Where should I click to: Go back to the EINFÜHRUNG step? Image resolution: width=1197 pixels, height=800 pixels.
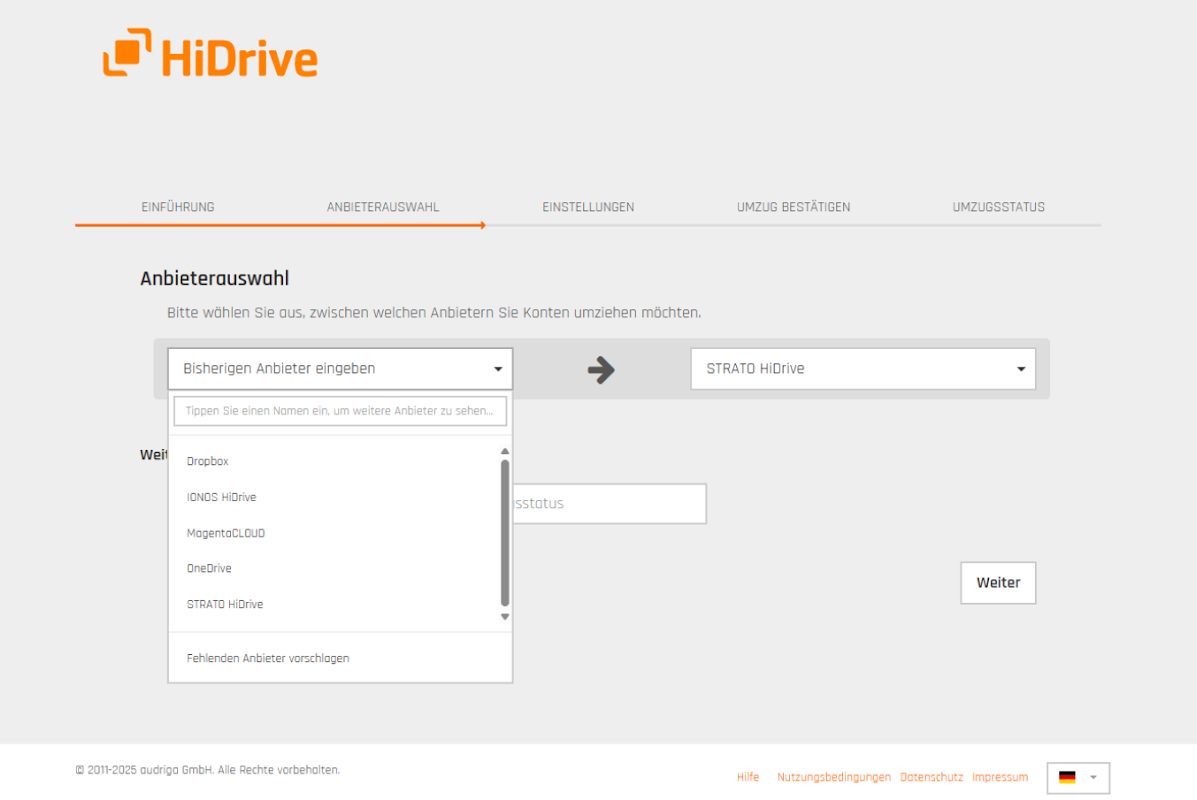click(178, 207)
